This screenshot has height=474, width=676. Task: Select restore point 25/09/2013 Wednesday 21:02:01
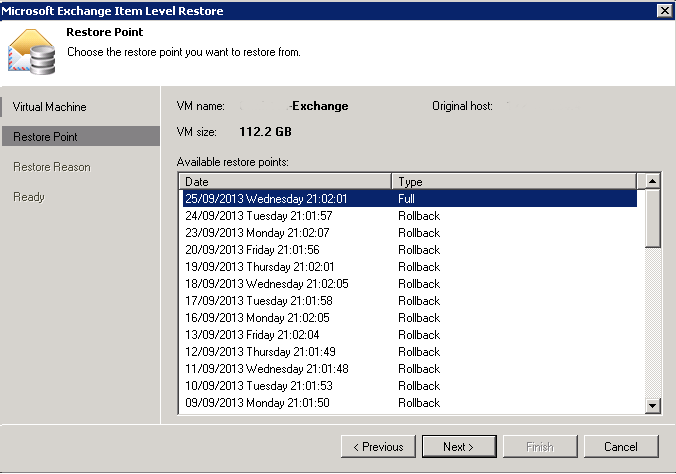tap(410, 198)
